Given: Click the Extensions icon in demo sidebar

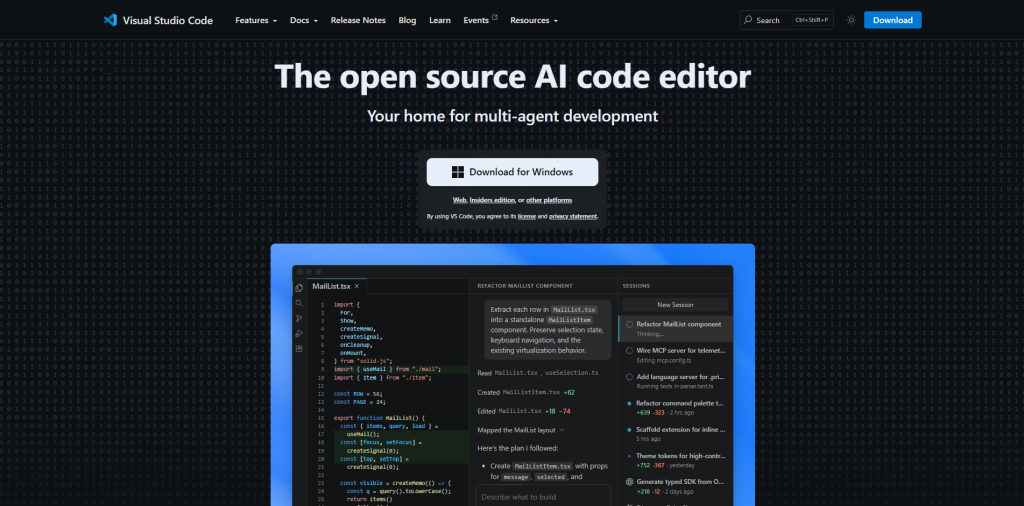Looking at the screenshot, I should click(299, 349).
